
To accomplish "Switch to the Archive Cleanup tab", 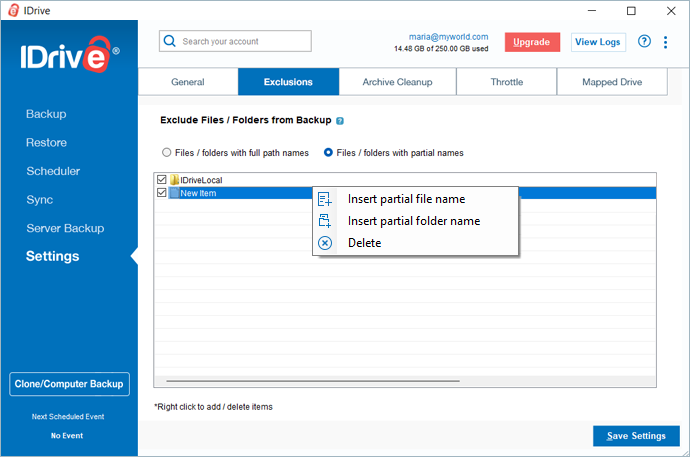I will click(x=397, y=82).
